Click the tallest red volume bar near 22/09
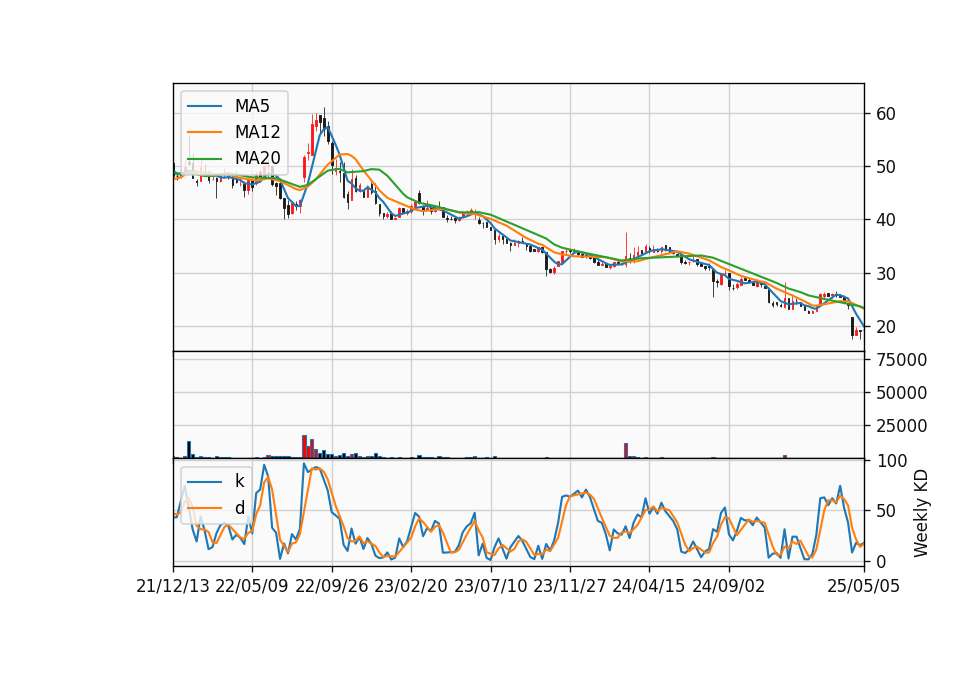The width and height of the screenshot is (960, 690). click(304, 446)
